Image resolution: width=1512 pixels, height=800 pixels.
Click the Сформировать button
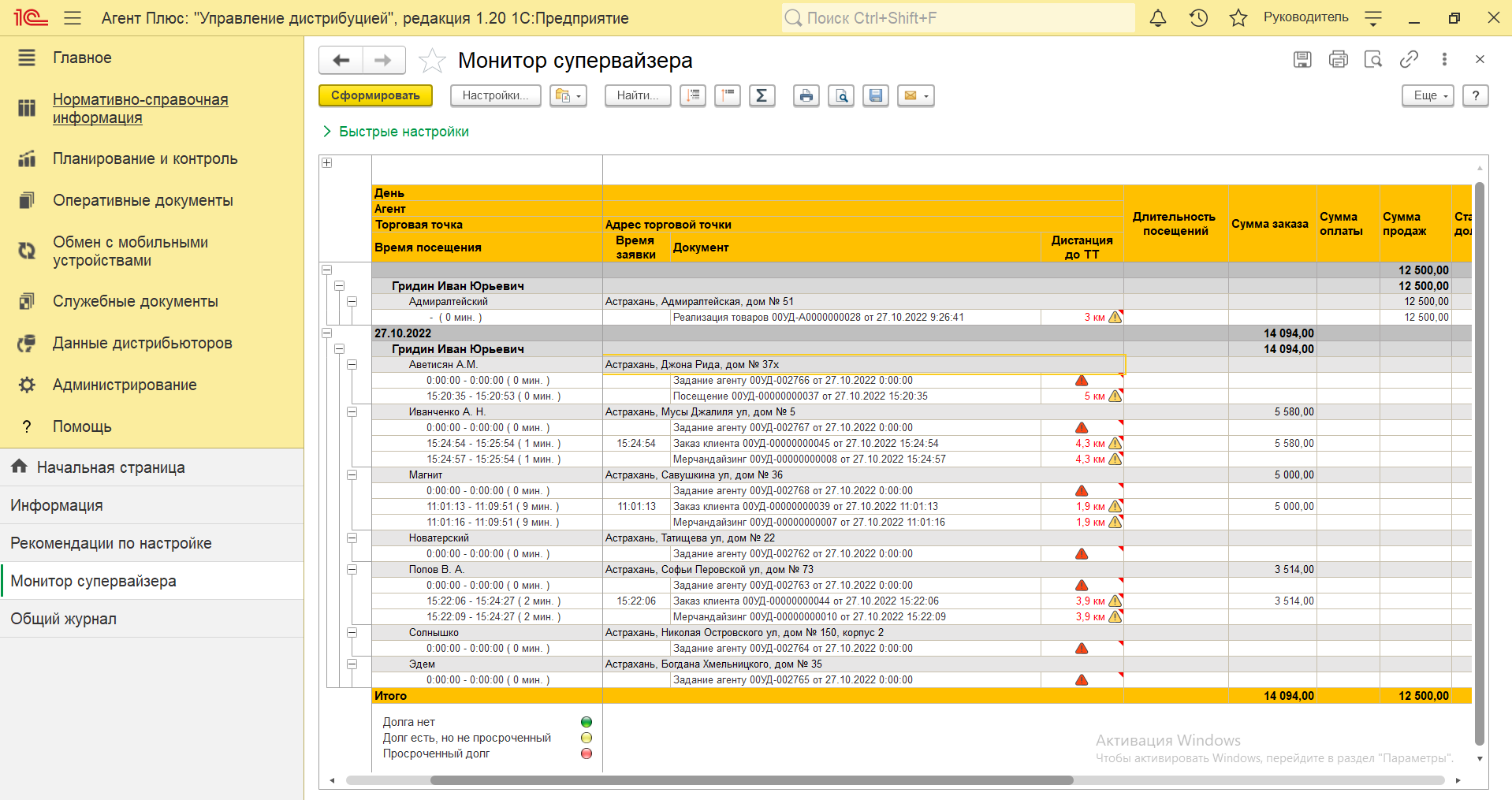(375, 95)
